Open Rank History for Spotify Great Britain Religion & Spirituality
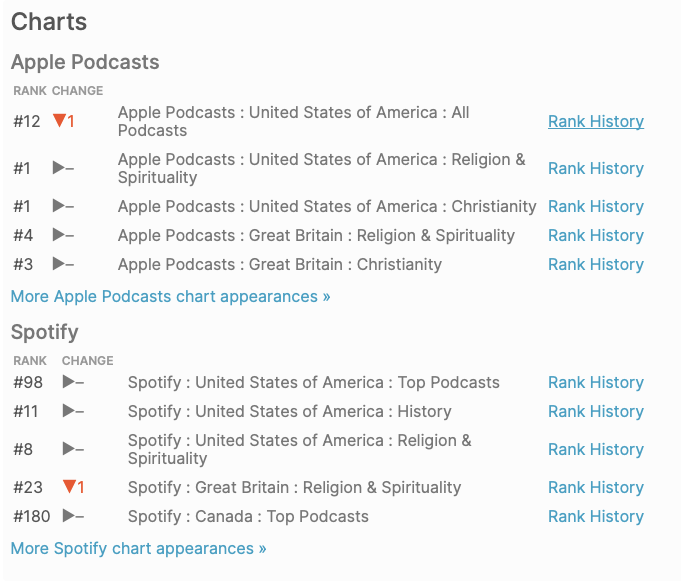 [x=595, y=487]
